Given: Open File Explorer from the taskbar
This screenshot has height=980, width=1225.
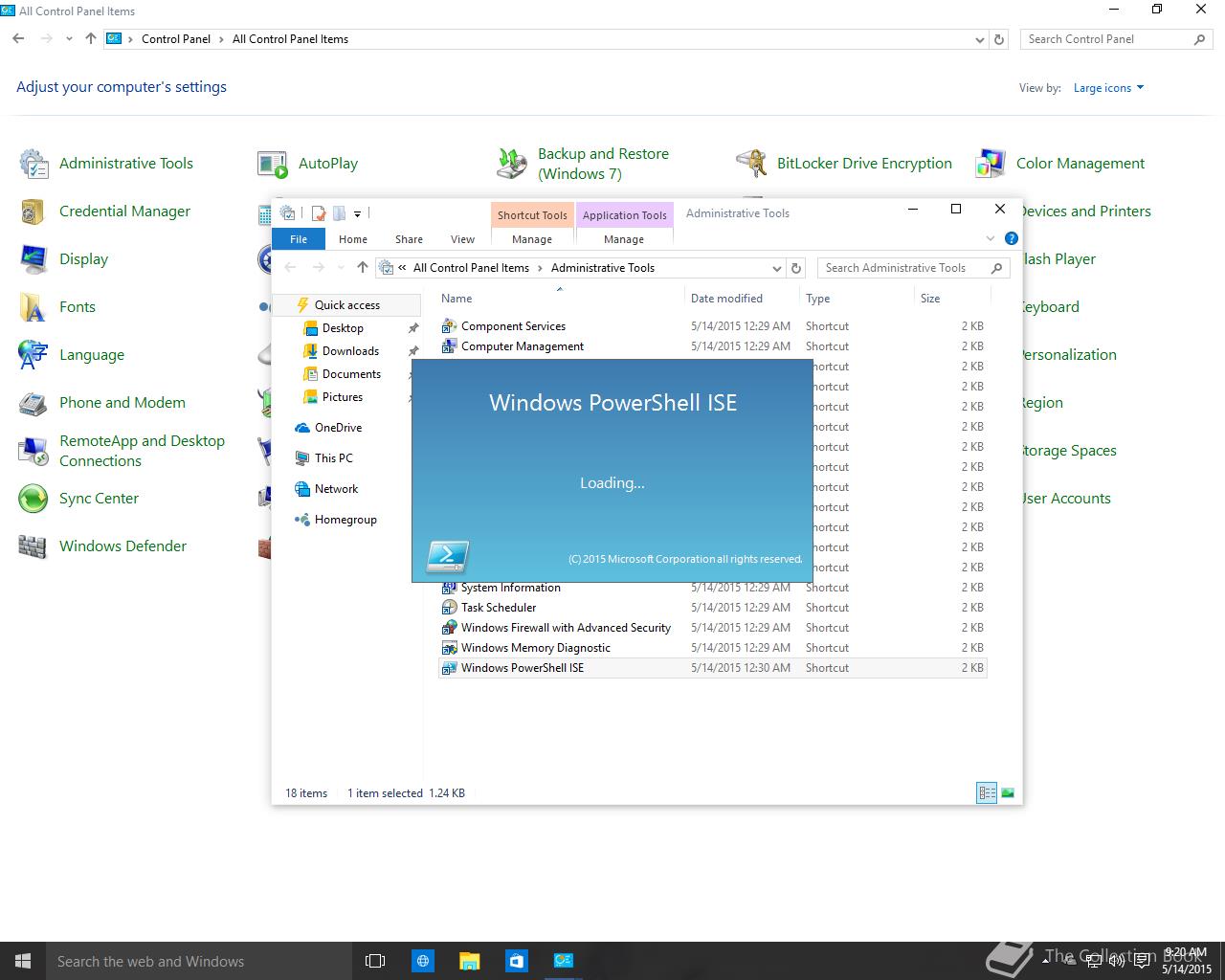Looking at the screenshot, I should pos(469,961).
